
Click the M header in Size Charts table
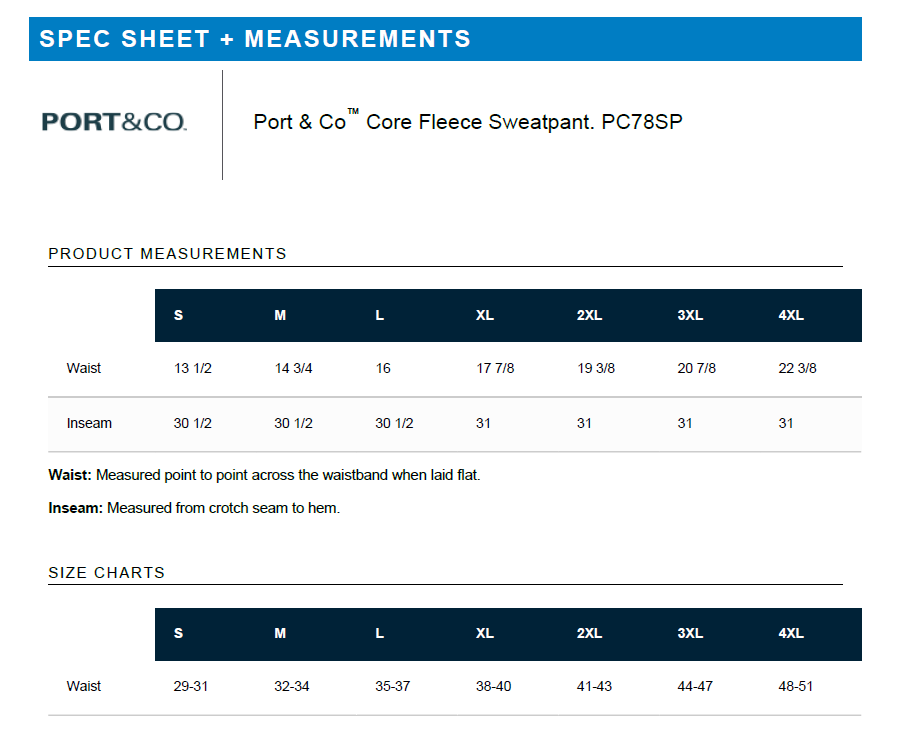click(x=280, y=633)
